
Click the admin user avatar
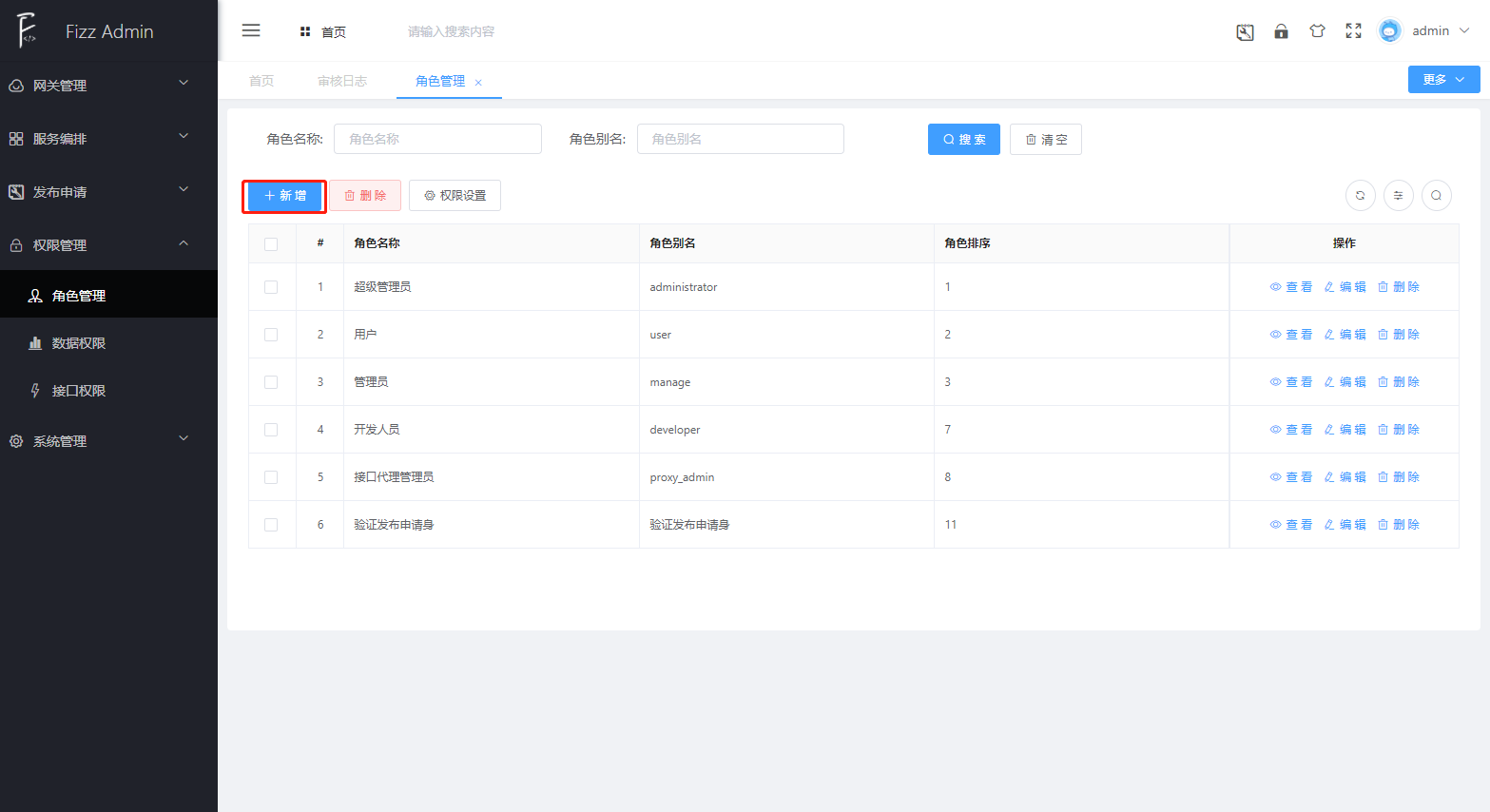1389,31
